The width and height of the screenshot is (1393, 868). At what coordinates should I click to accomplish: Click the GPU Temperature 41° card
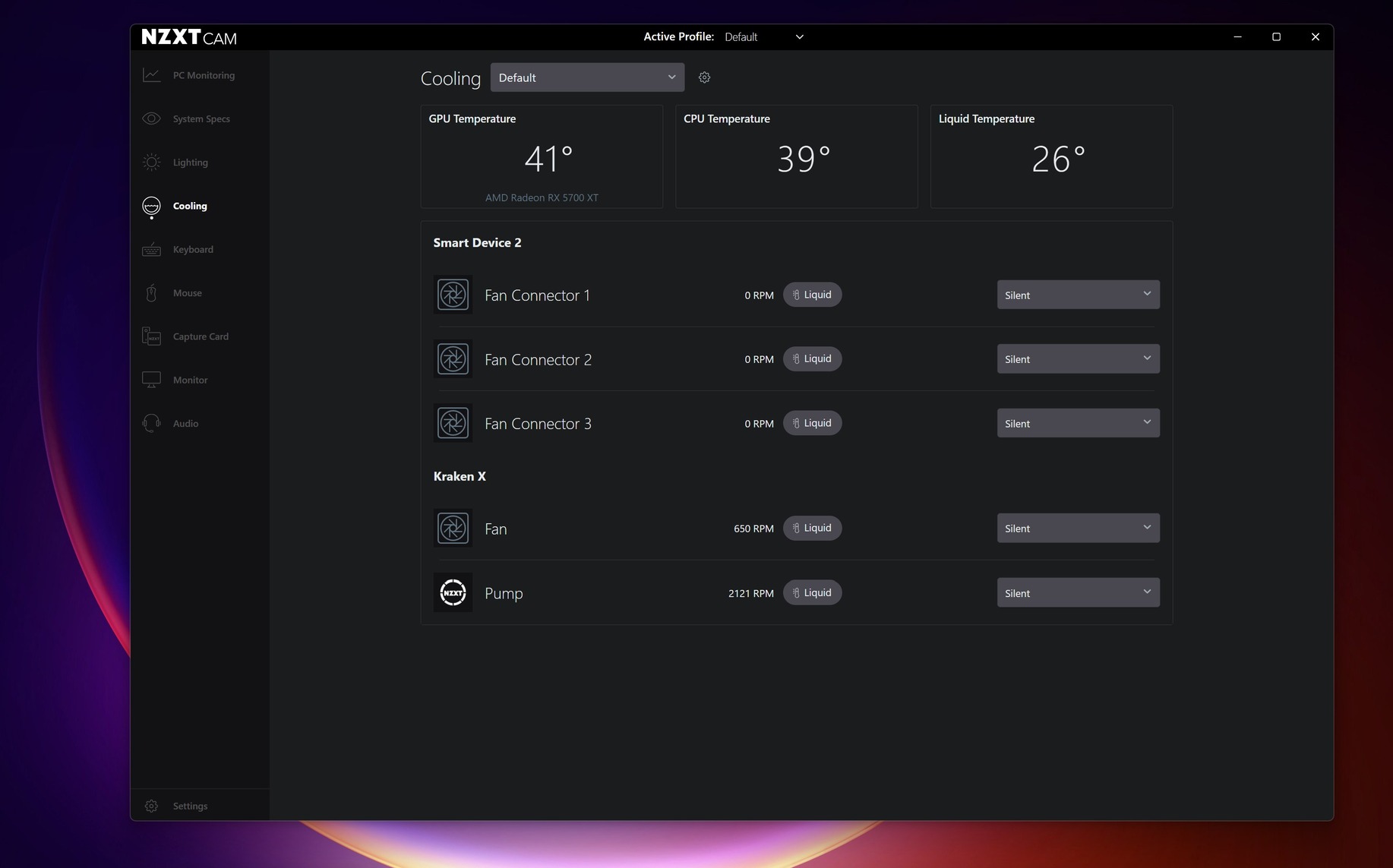point(542,156)
